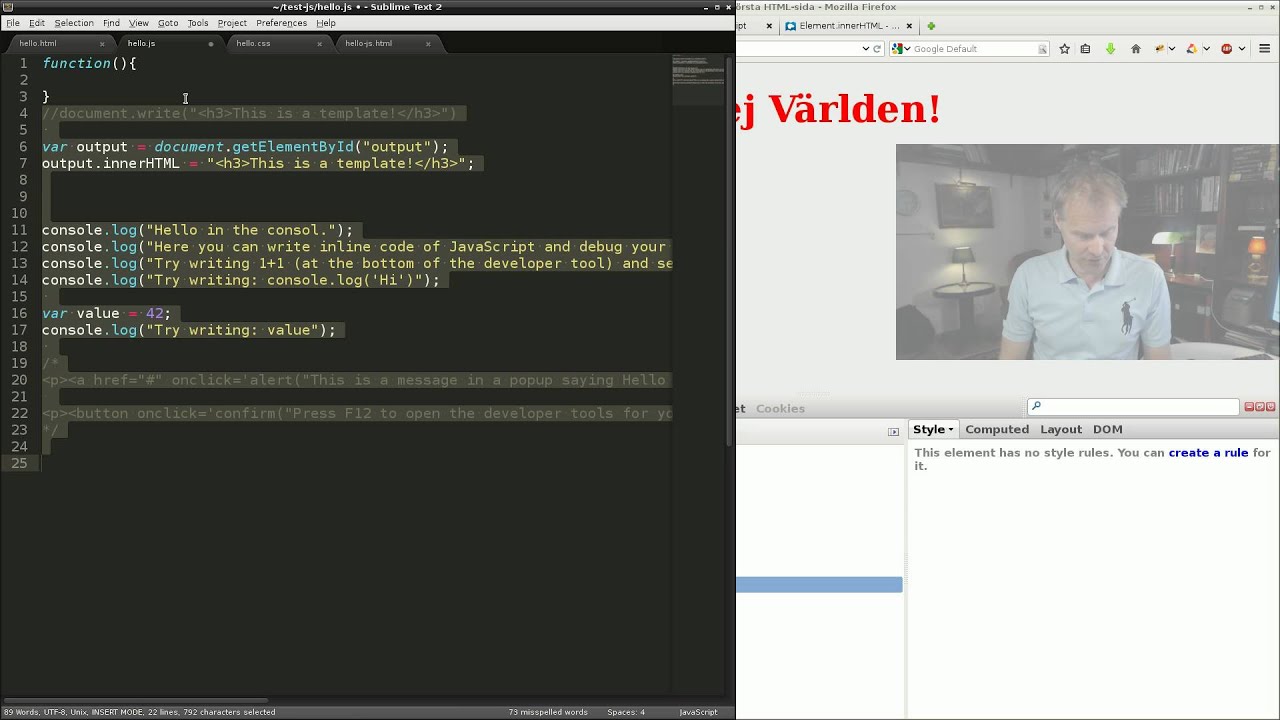This screenshot has height=720, width=1280.
Task: Open the search engine dropdown next to Google icon
Action: point(907,49)
